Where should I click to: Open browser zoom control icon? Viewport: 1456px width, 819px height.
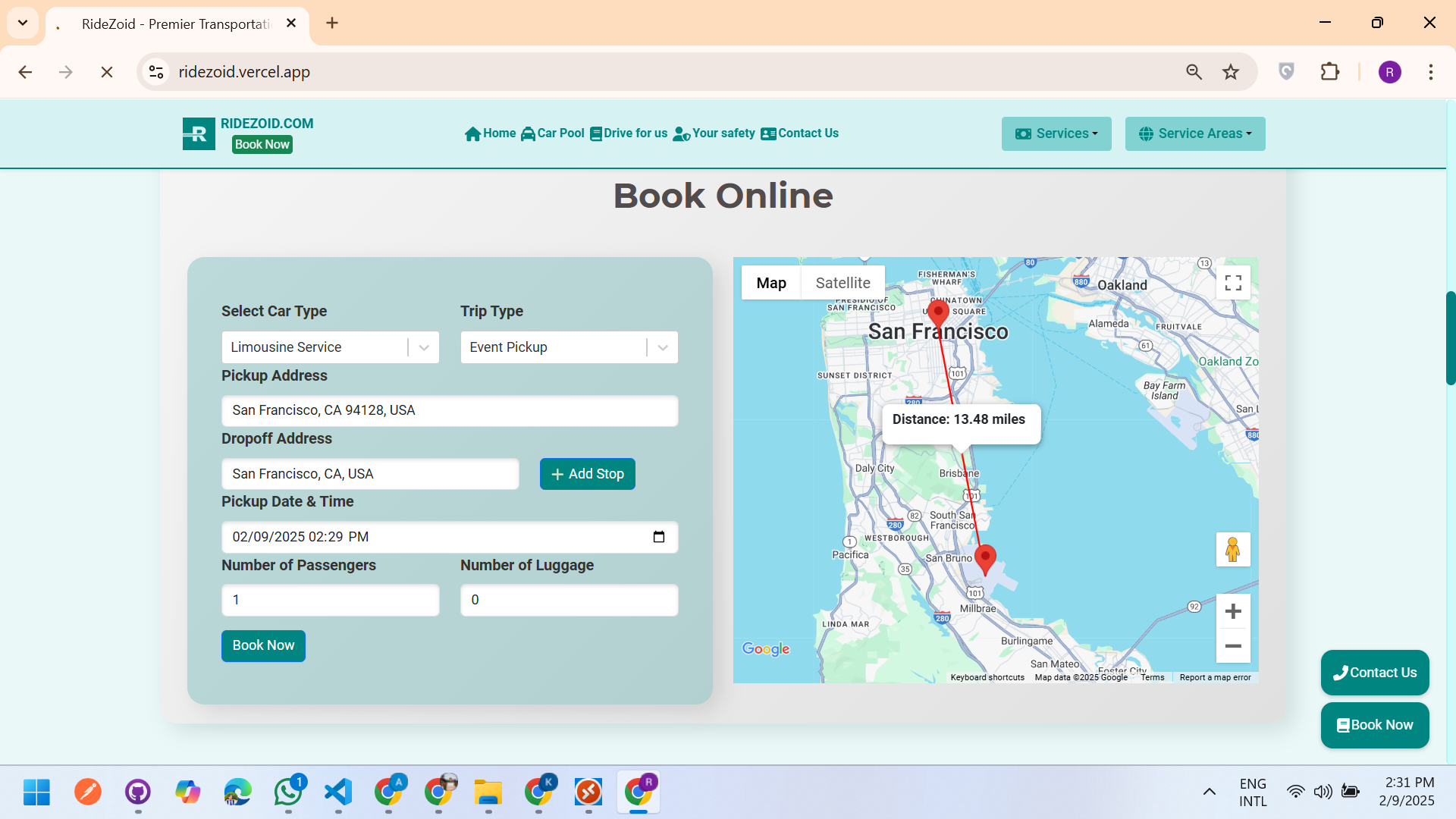pyautogui.click(x=1194, y=72)
